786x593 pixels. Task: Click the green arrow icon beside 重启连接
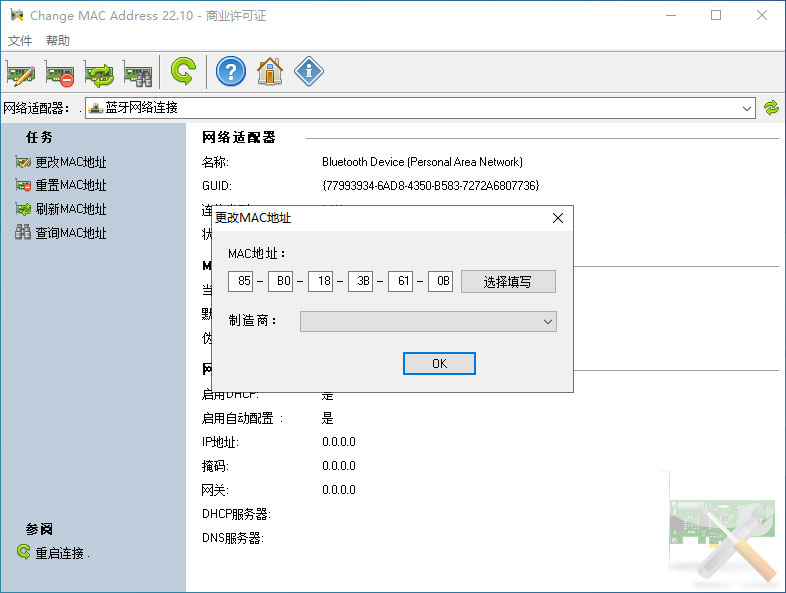[24, 552]
